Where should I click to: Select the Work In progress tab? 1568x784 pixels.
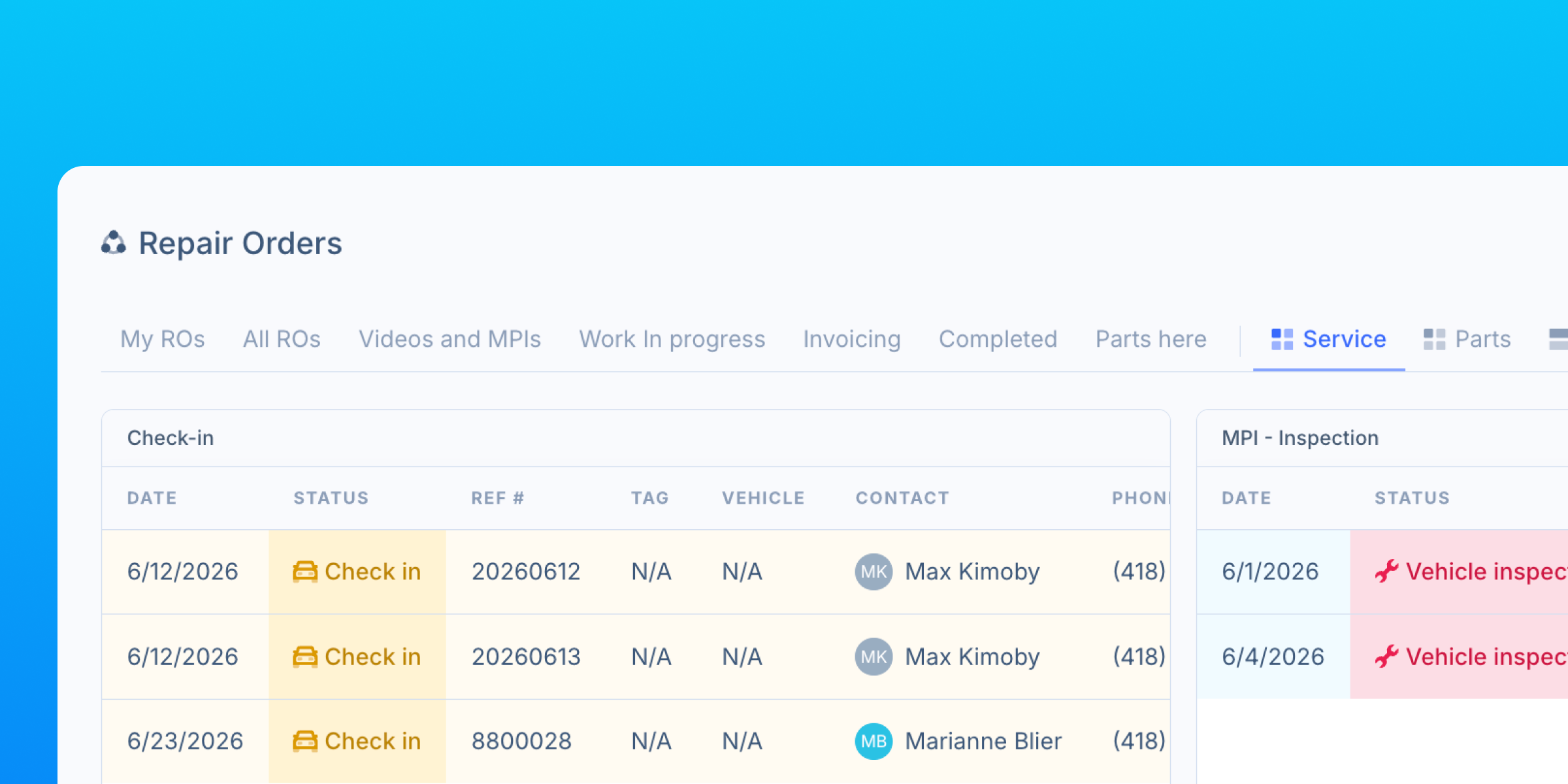point(672,339)
